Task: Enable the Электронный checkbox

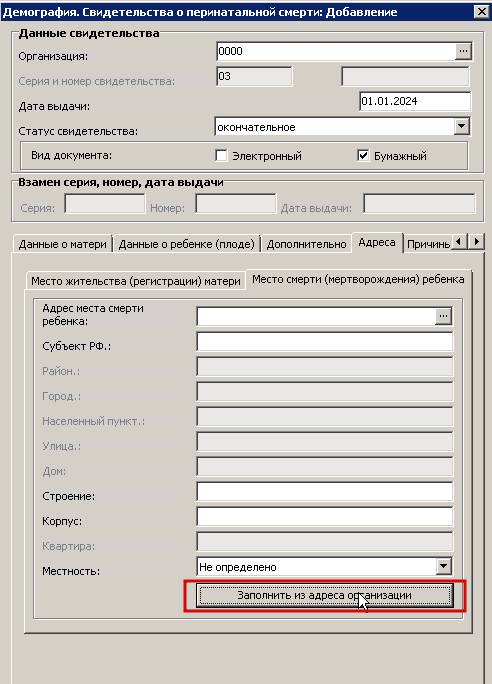Action: click(221, 155)
